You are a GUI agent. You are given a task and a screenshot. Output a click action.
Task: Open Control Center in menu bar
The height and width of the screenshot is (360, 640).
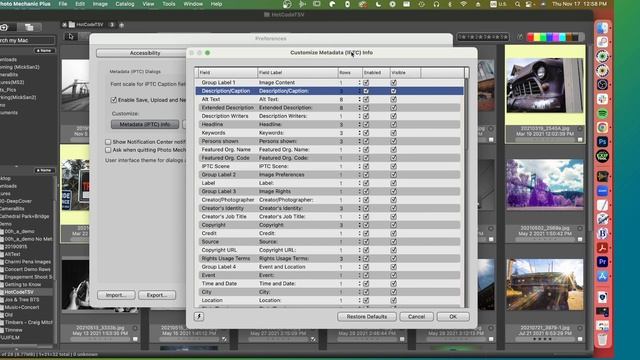529,4
